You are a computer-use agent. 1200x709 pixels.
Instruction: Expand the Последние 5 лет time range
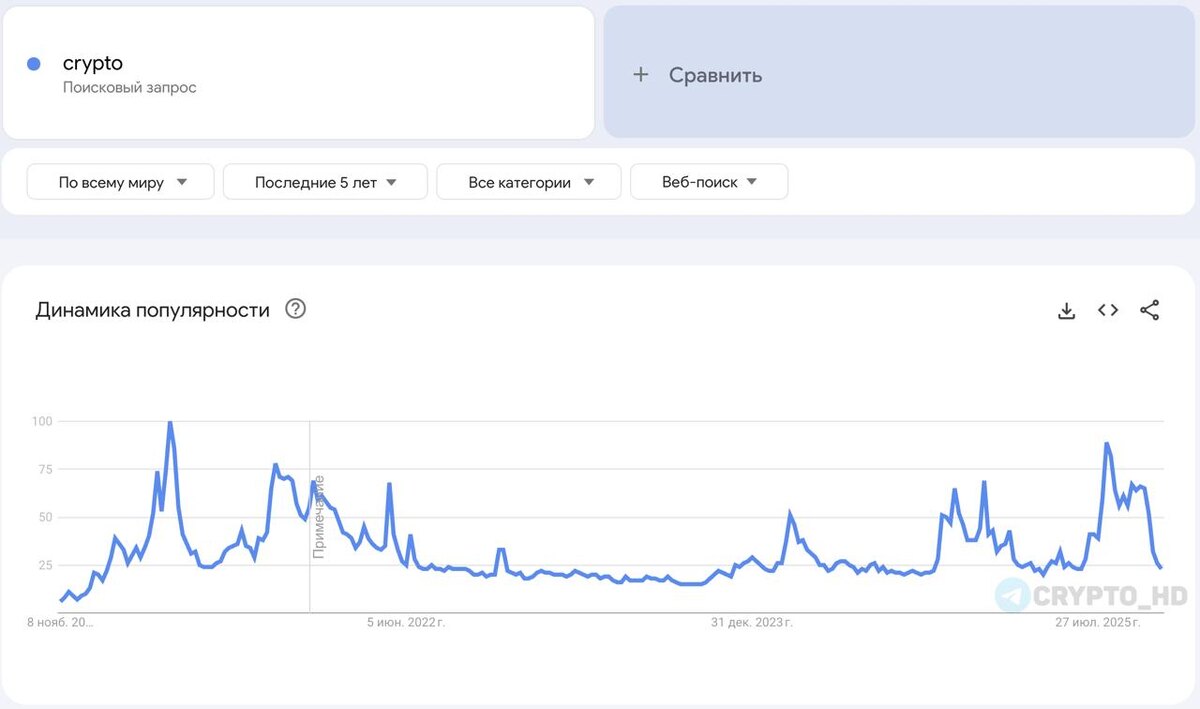[325, 182]
